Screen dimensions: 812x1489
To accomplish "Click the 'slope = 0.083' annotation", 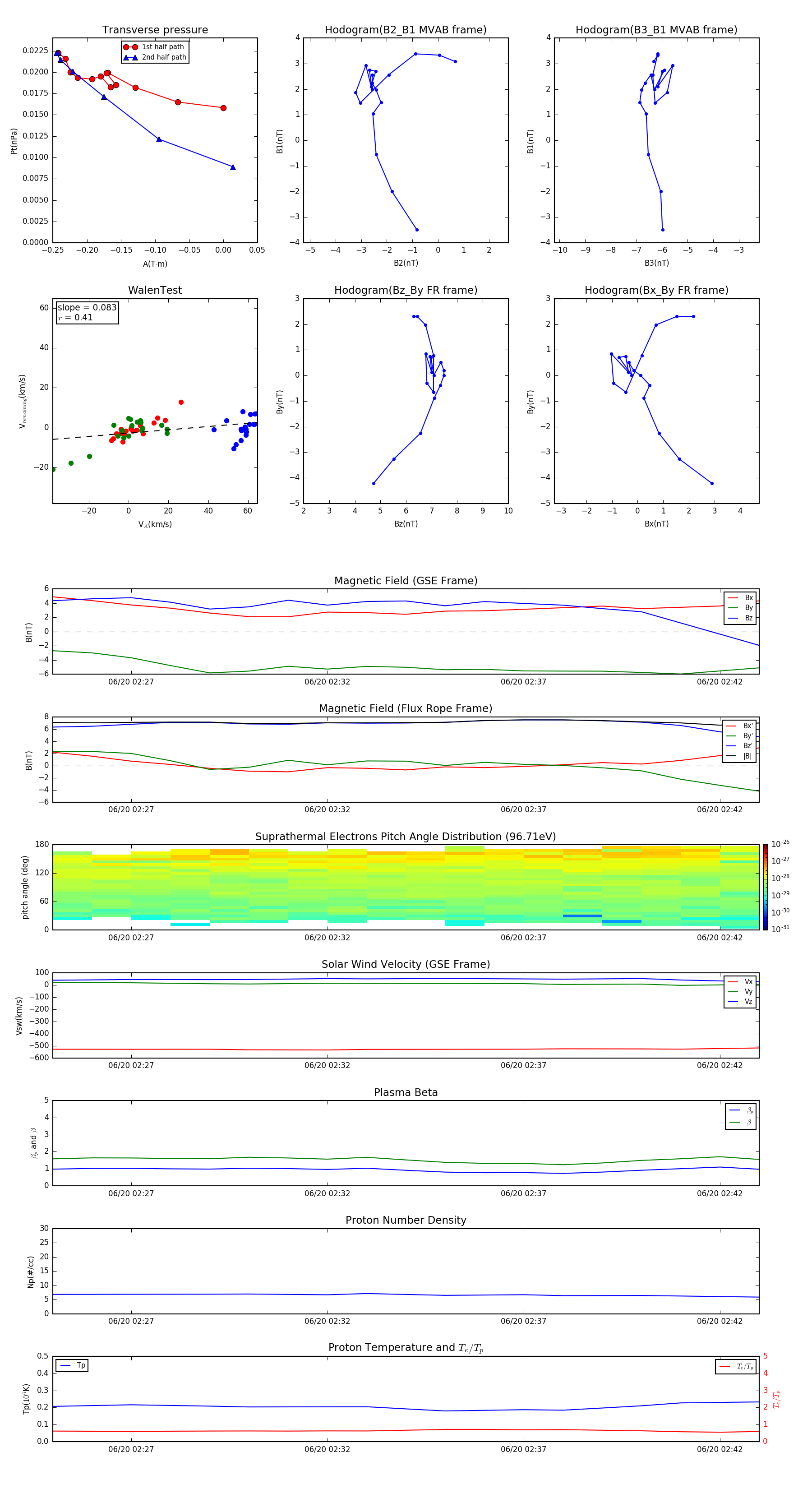I will click(x=87, y=308).
